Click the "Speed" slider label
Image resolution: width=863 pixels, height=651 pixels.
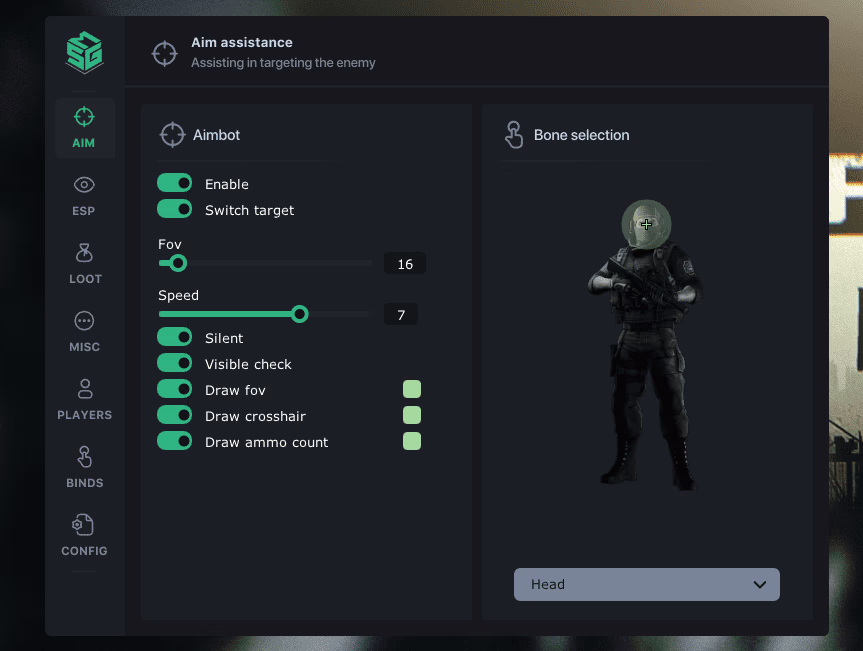click(178, 296)
